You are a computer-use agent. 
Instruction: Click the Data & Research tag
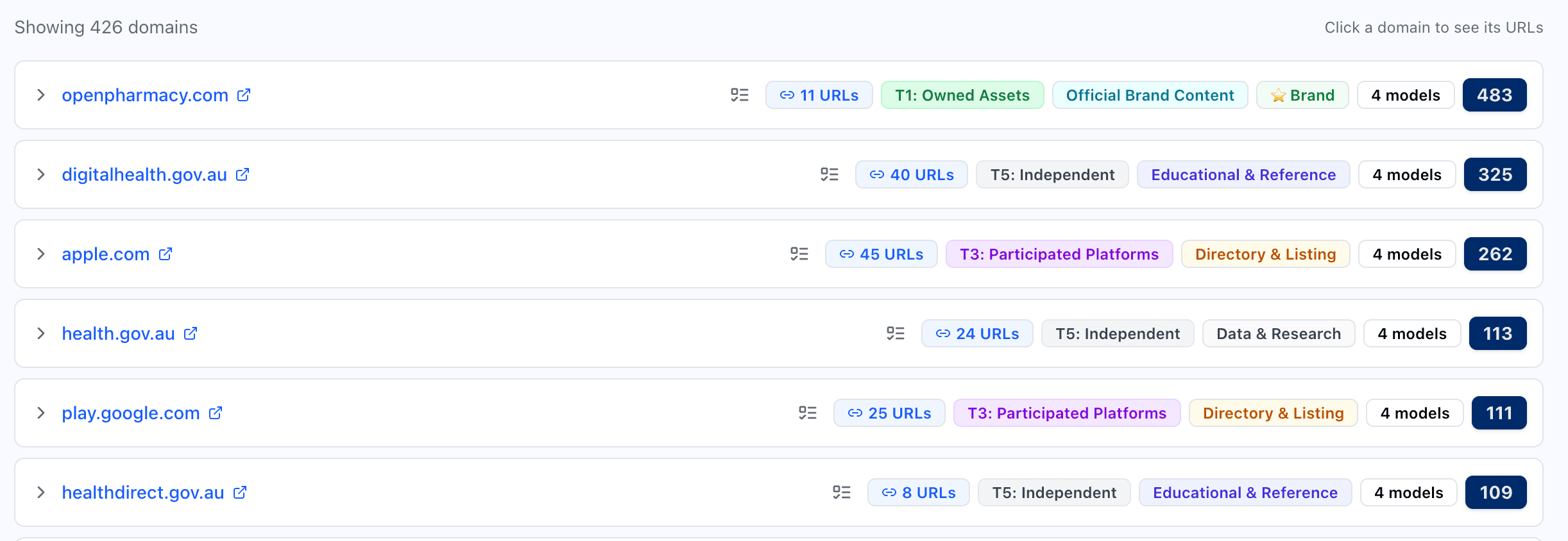[1279, 333]
